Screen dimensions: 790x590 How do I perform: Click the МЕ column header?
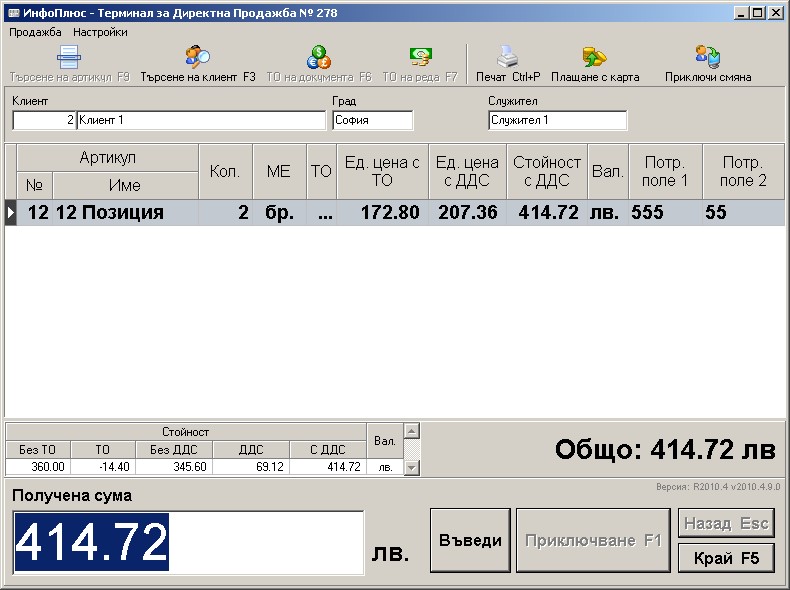279,172
